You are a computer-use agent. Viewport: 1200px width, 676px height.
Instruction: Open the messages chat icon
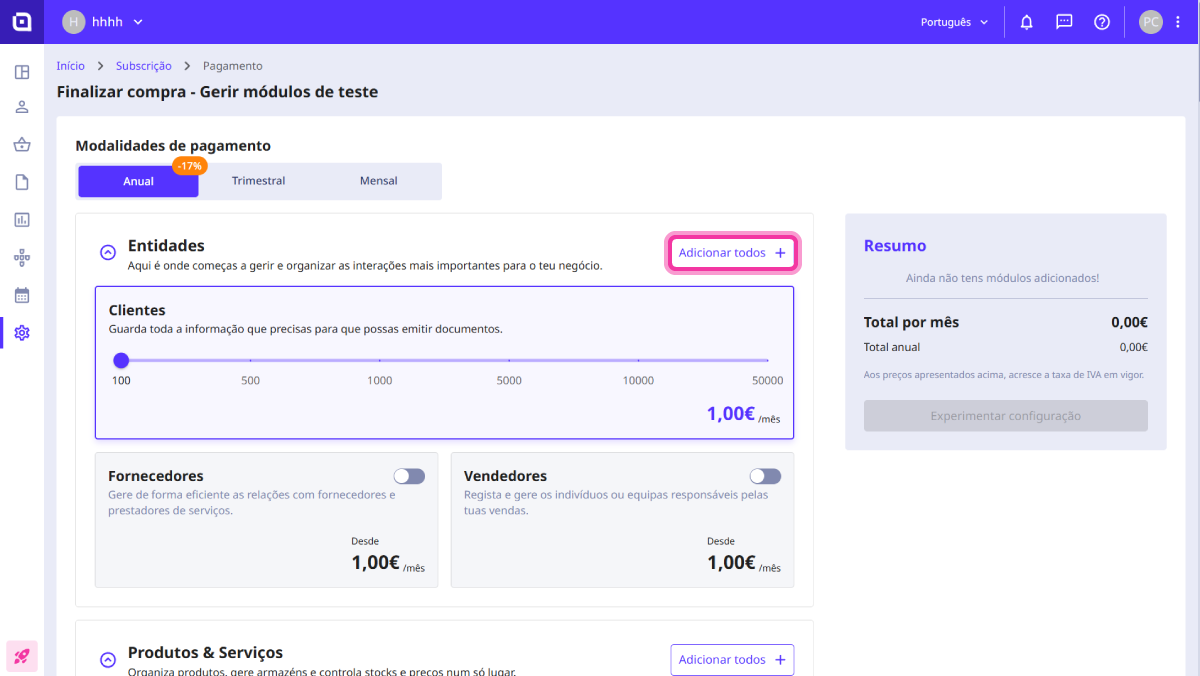pos(1064,22)
